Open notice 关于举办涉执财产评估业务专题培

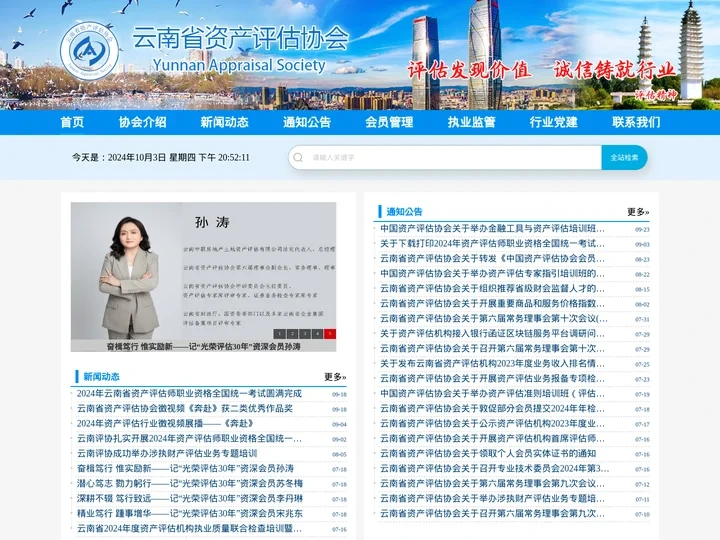point(492,498)
